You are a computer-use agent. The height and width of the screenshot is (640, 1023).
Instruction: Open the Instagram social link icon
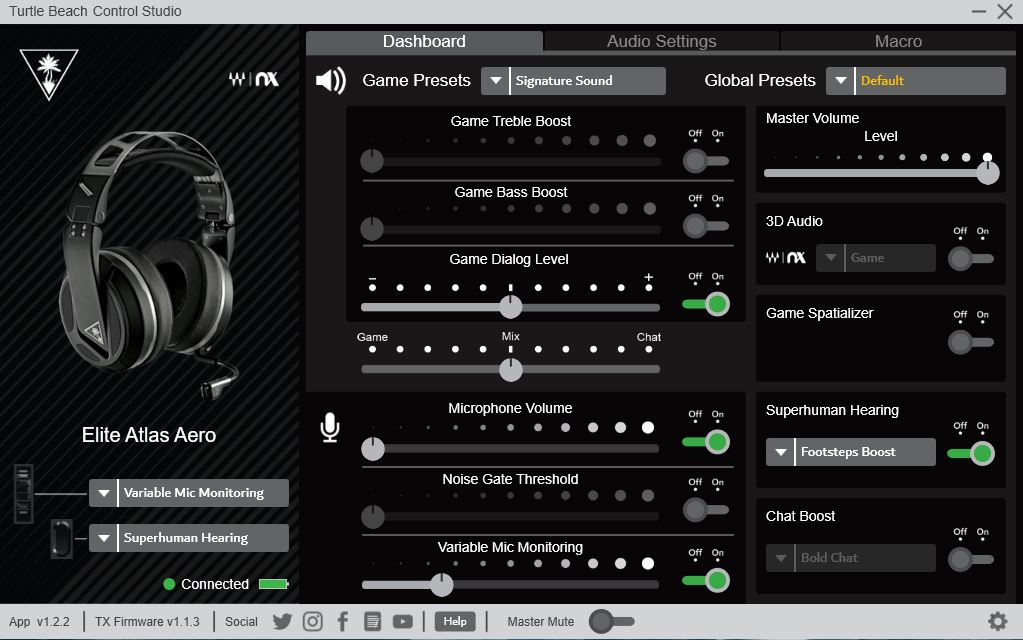click(x=313, y=622)
